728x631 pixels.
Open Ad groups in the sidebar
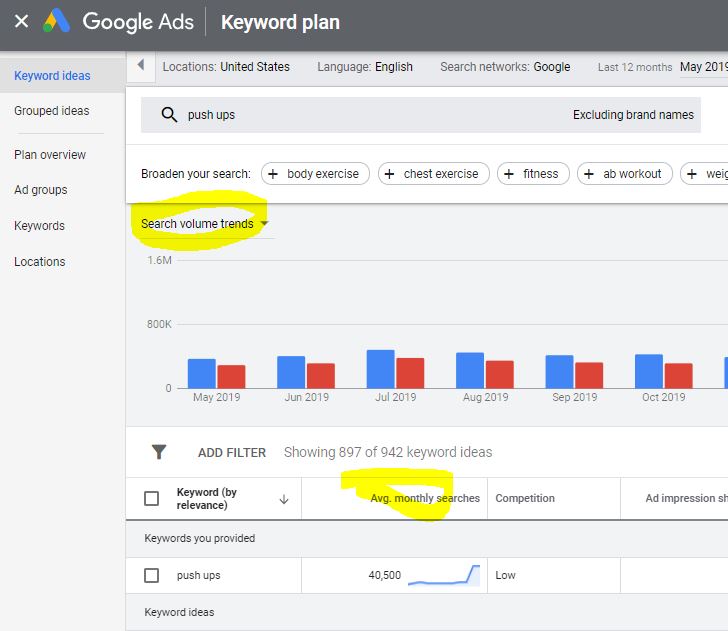coord(41,190)
